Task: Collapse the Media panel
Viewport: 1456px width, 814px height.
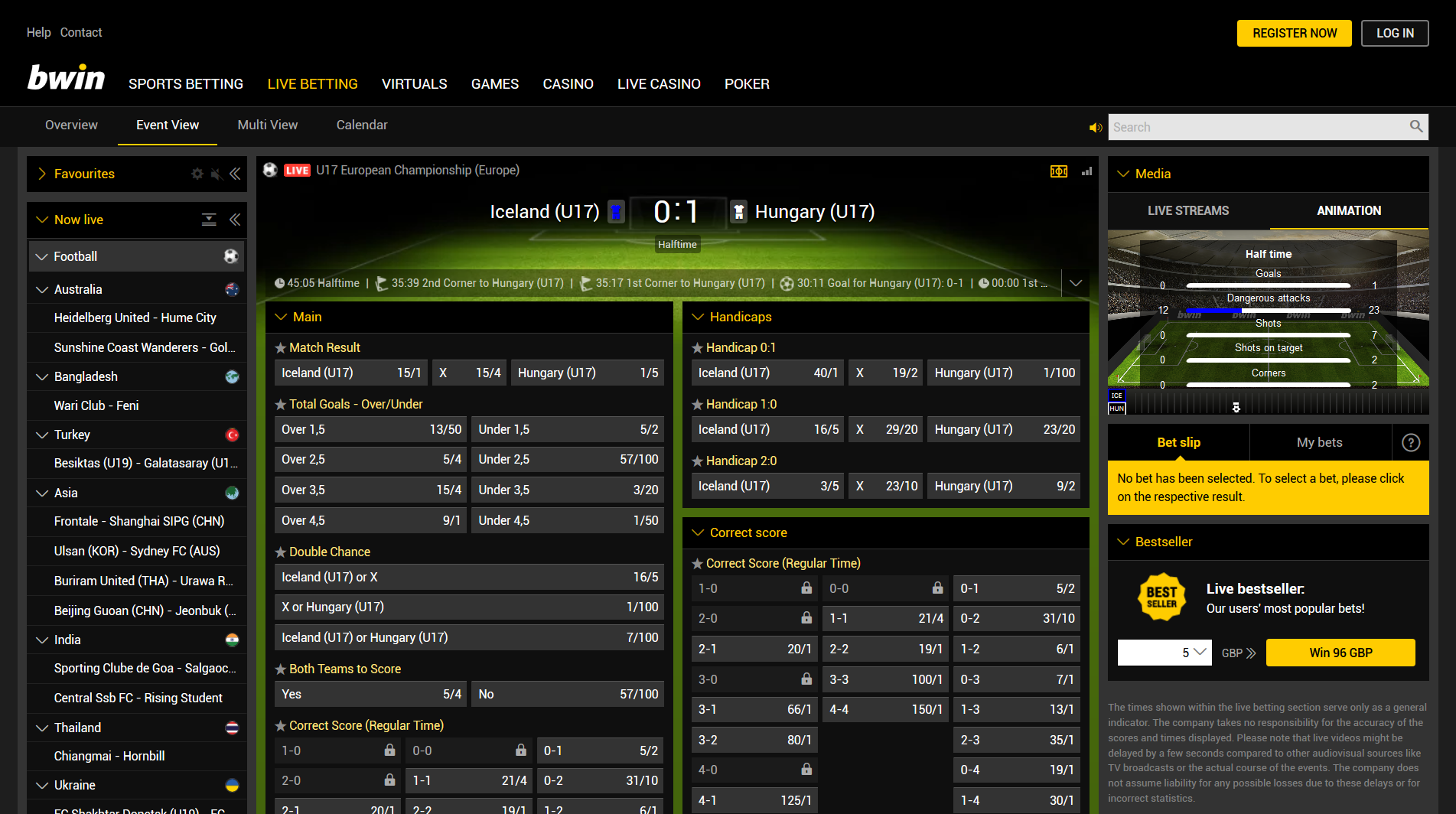Action: [1123, 174]
